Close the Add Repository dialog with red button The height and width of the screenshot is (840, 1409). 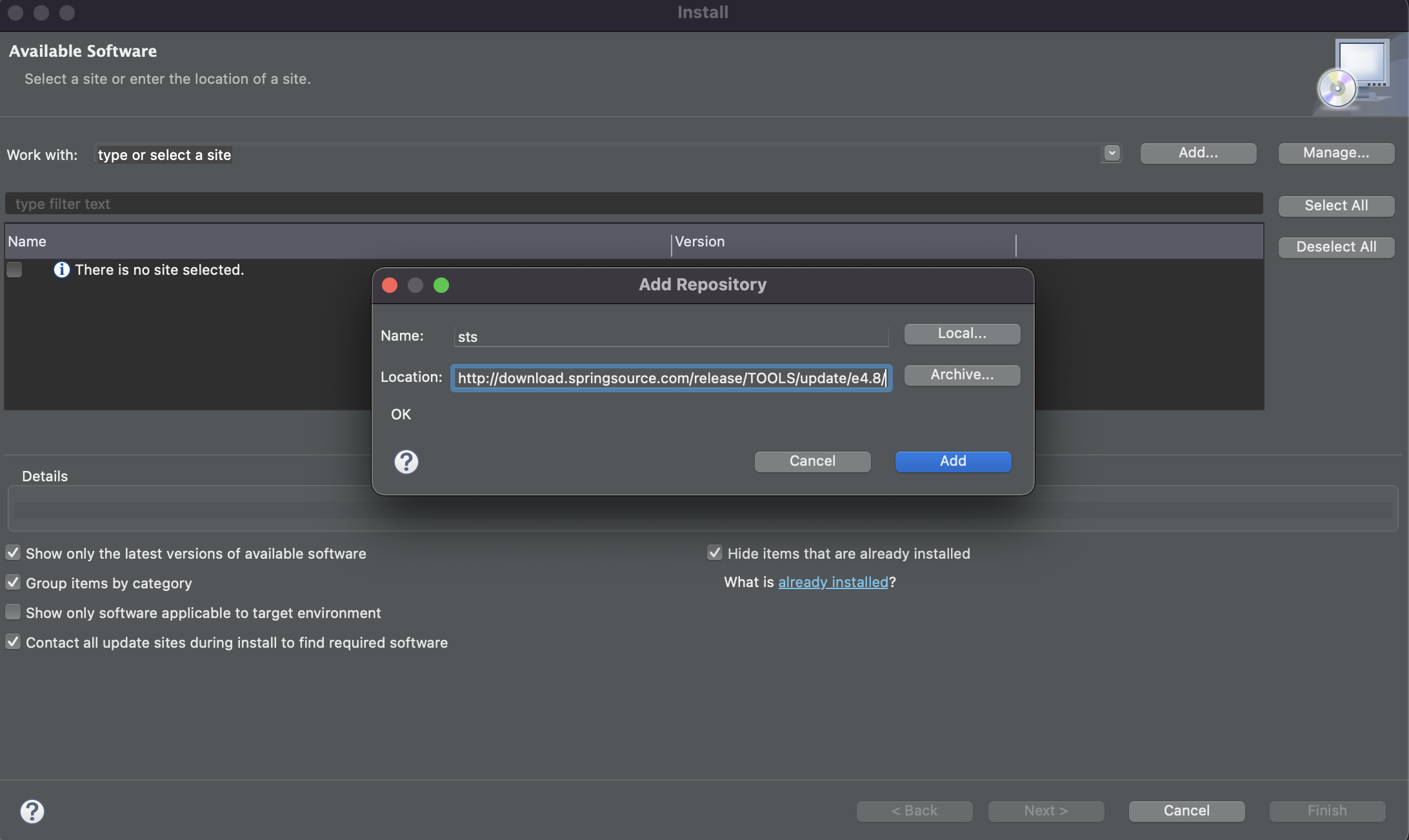pos(390,285)
